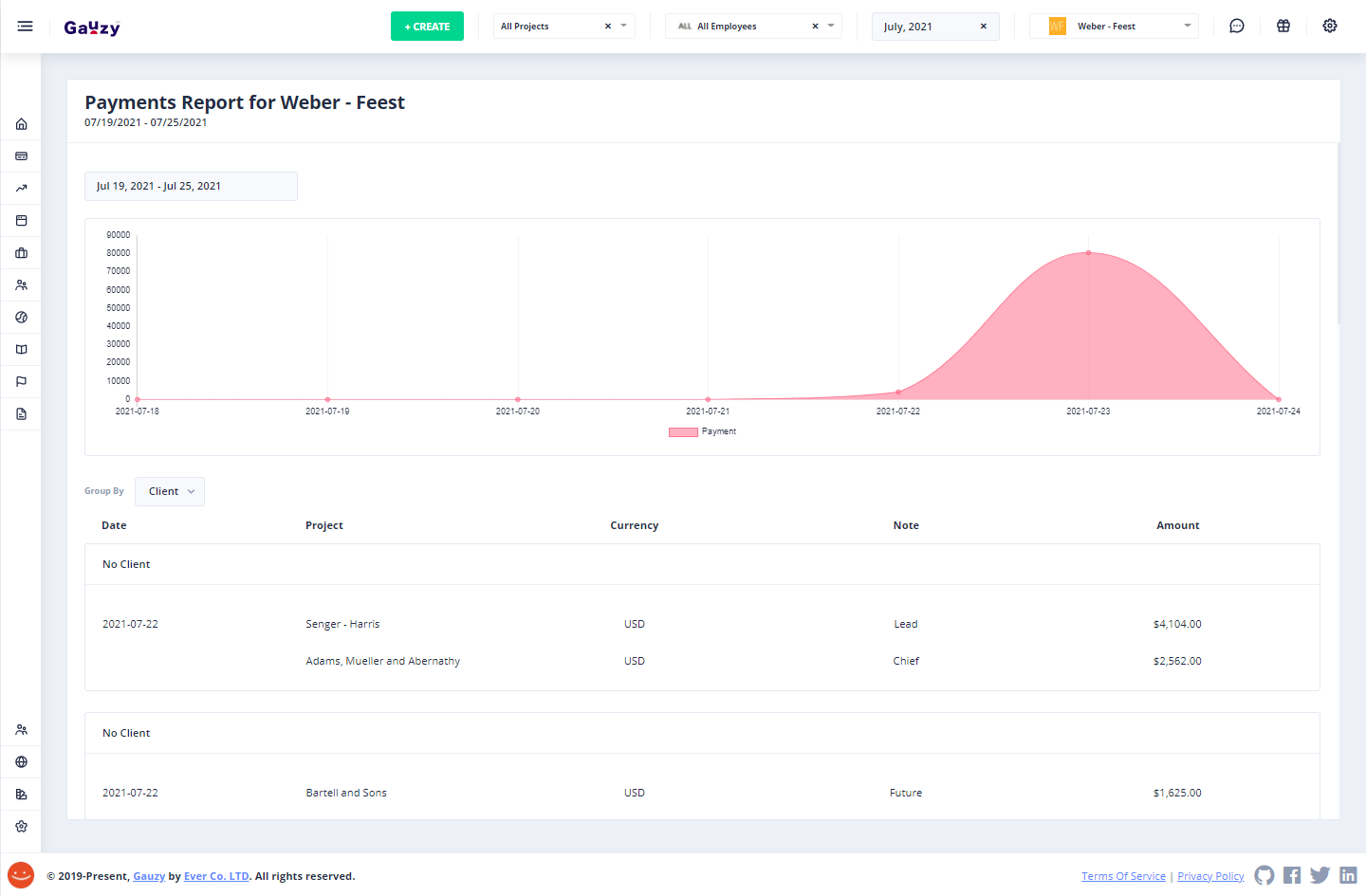Open the Terms Of Service link

pos(1123,876)
